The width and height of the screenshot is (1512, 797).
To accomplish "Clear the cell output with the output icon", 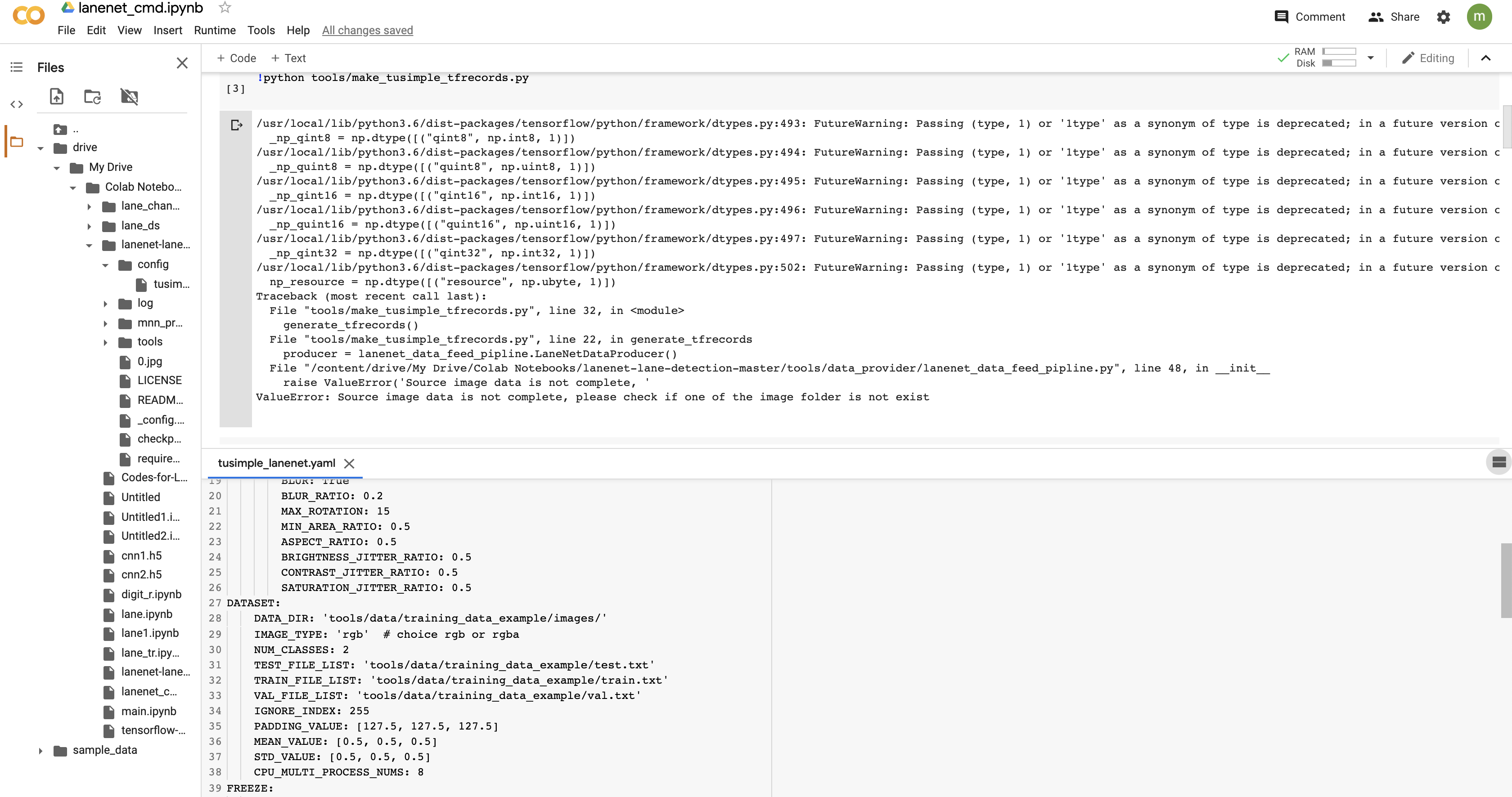I will coord(237,125).
